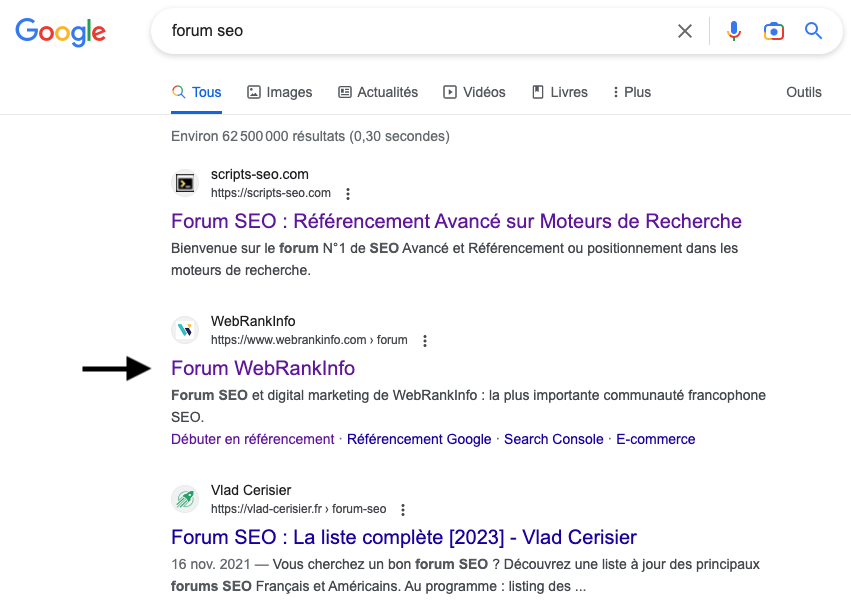Open Outils search tools
This screenshot has height=607, width=851.
tap(804, 92)
